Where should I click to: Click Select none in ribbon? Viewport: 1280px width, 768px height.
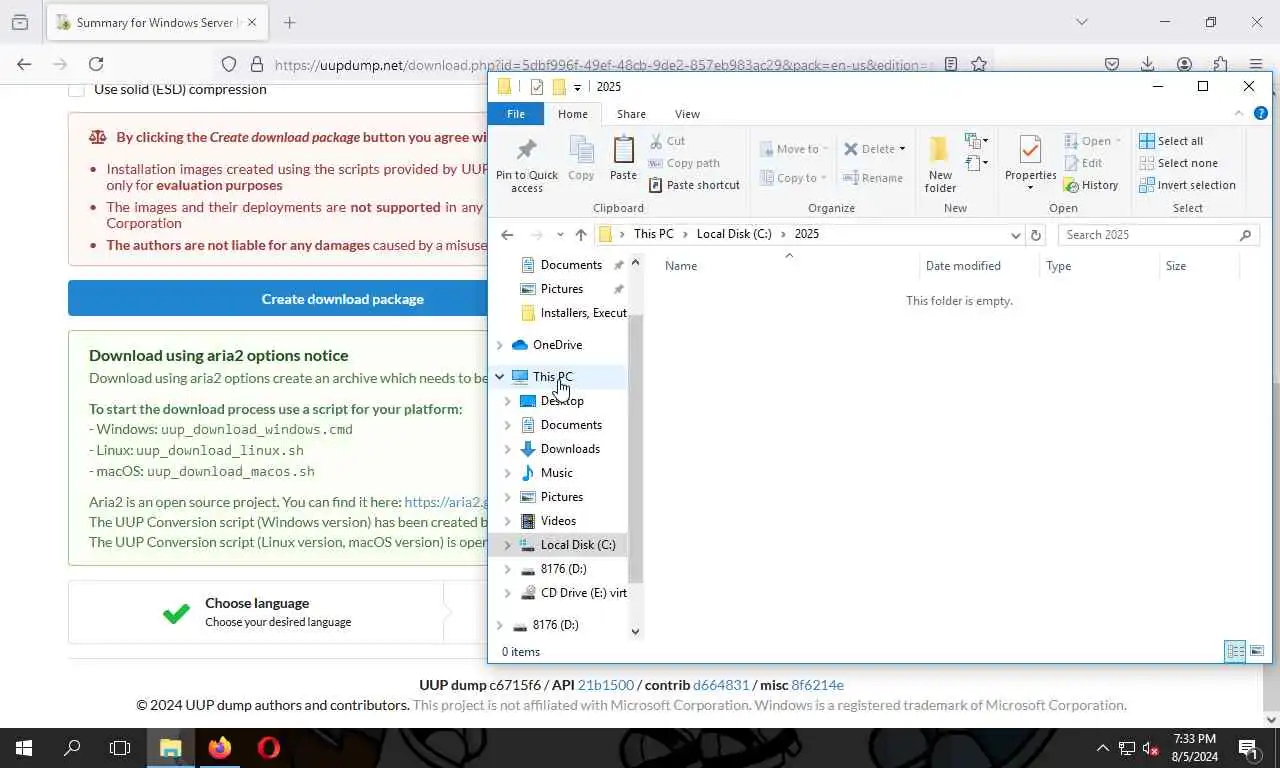[x=1178, y=163]
